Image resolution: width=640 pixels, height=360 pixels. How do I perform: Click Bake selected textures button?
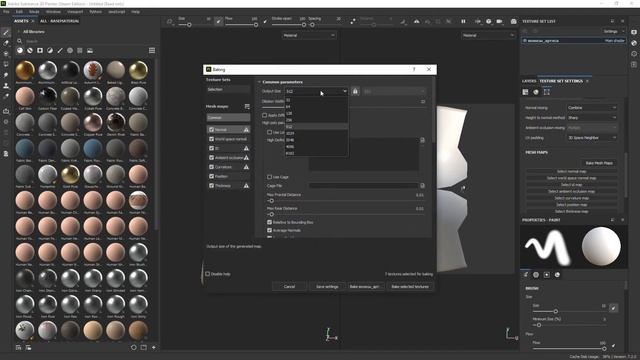pyautogui.click(x=410, y=287)
